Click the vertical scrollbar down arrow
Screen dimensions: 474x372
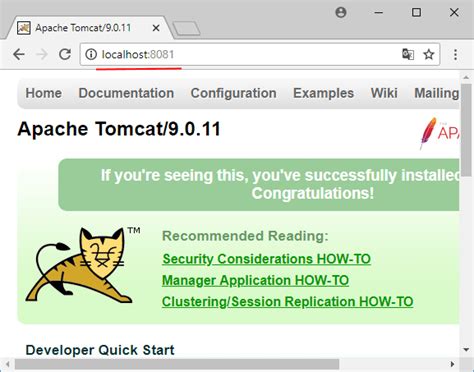point(466,349)
